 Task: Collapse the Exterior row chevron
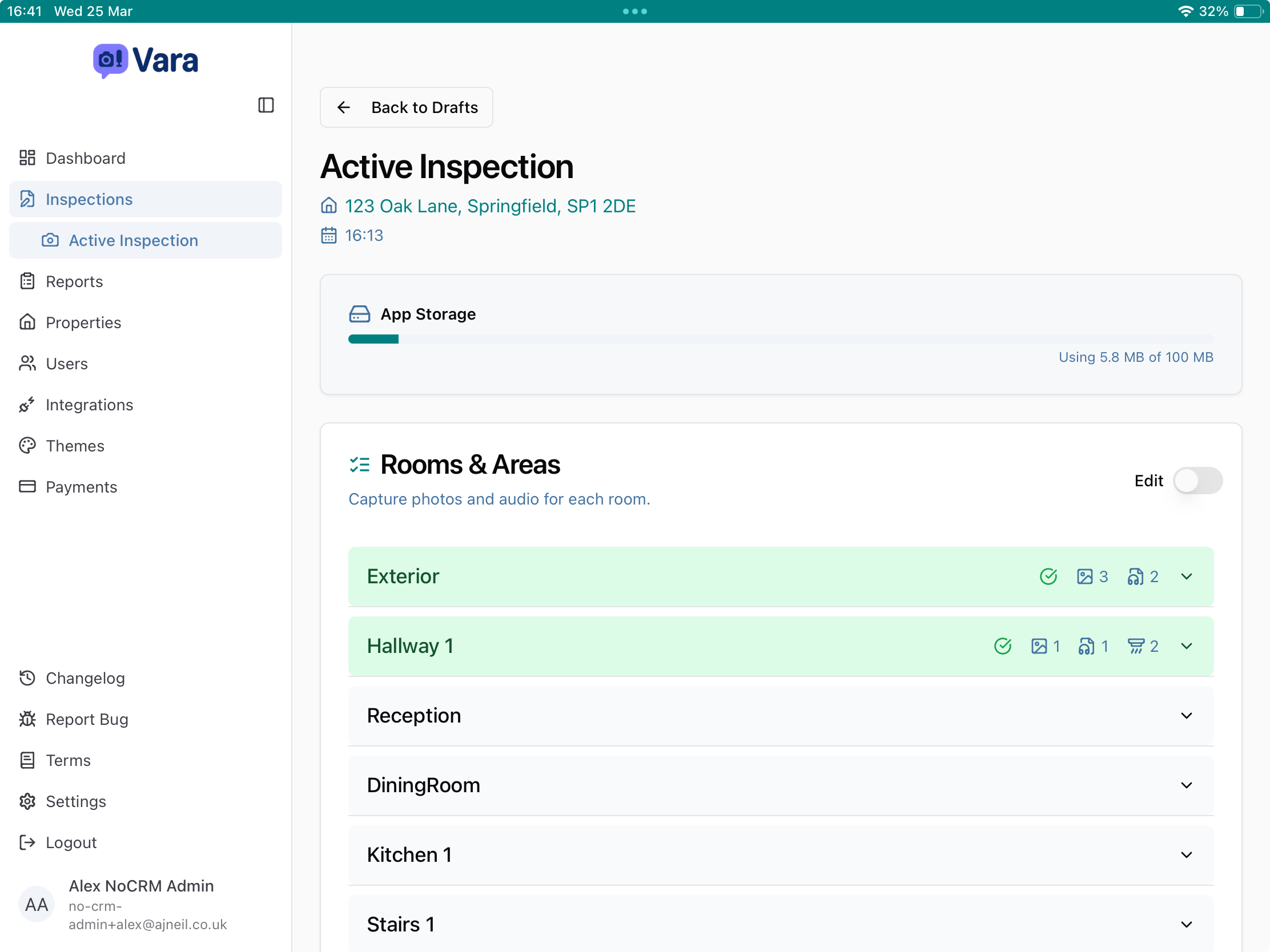1186,576
